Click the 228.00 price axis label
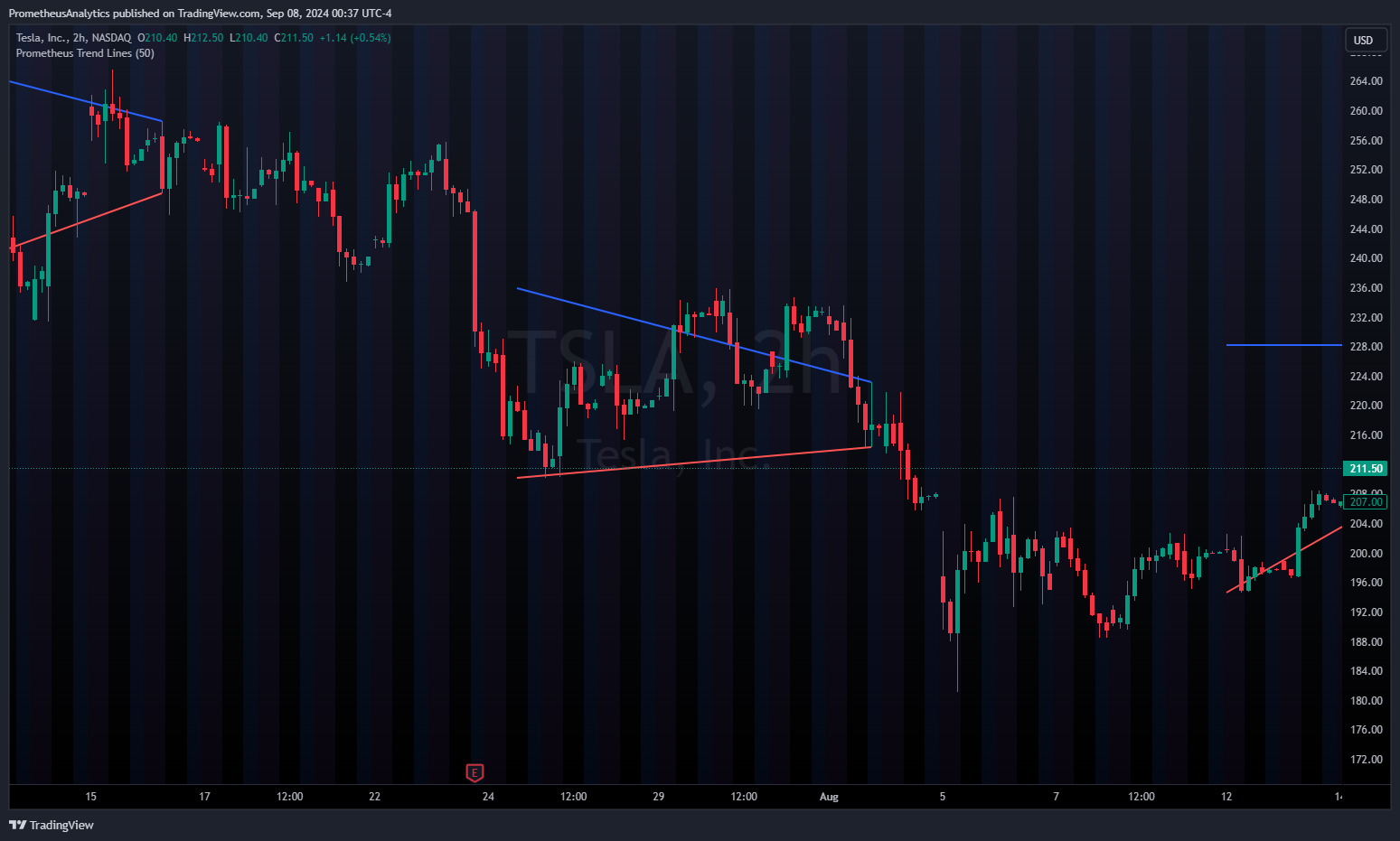The image size is (1400, 841). point(1366,347)
